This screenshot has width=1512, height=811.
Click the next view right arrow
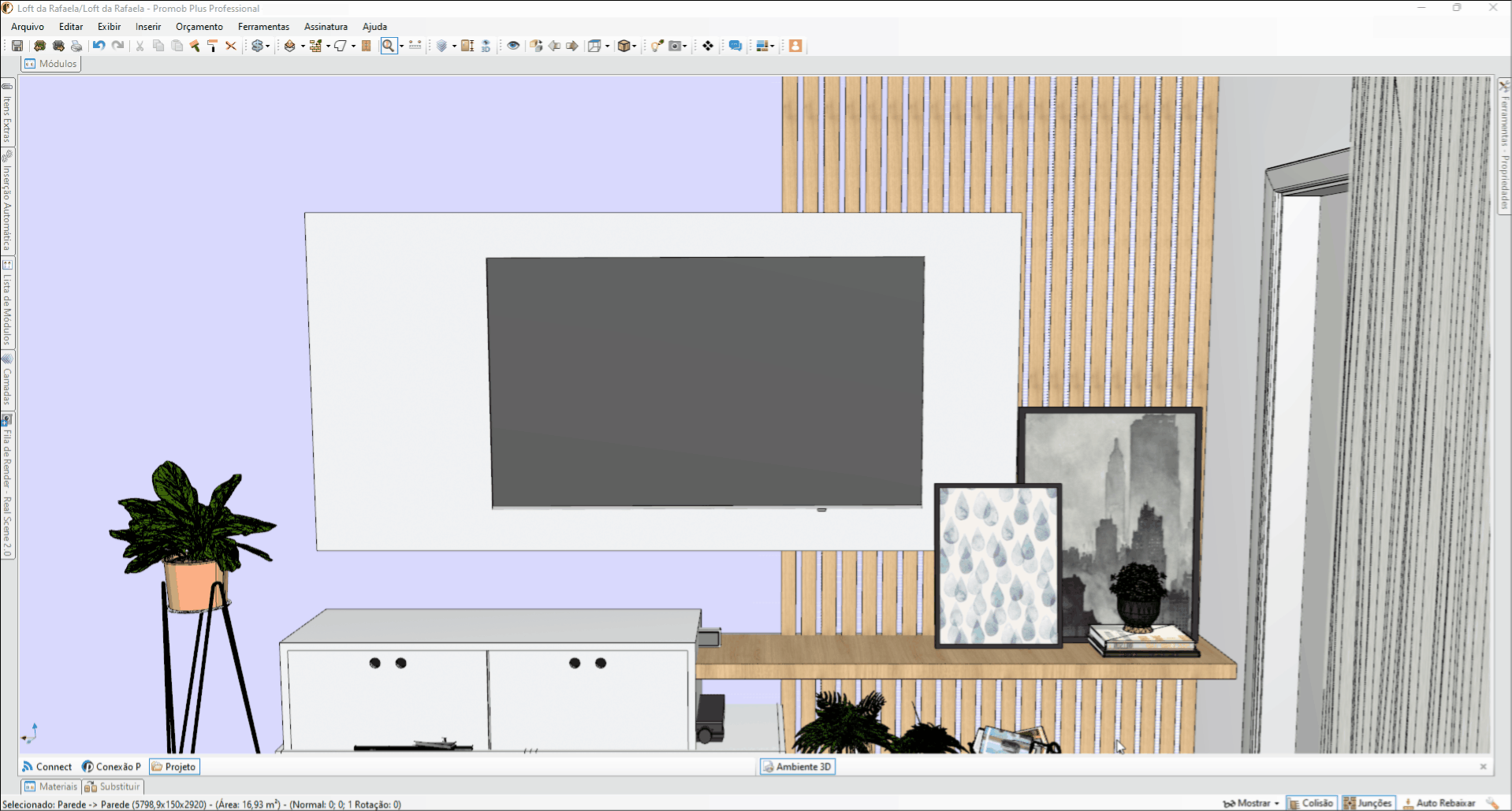572,46
